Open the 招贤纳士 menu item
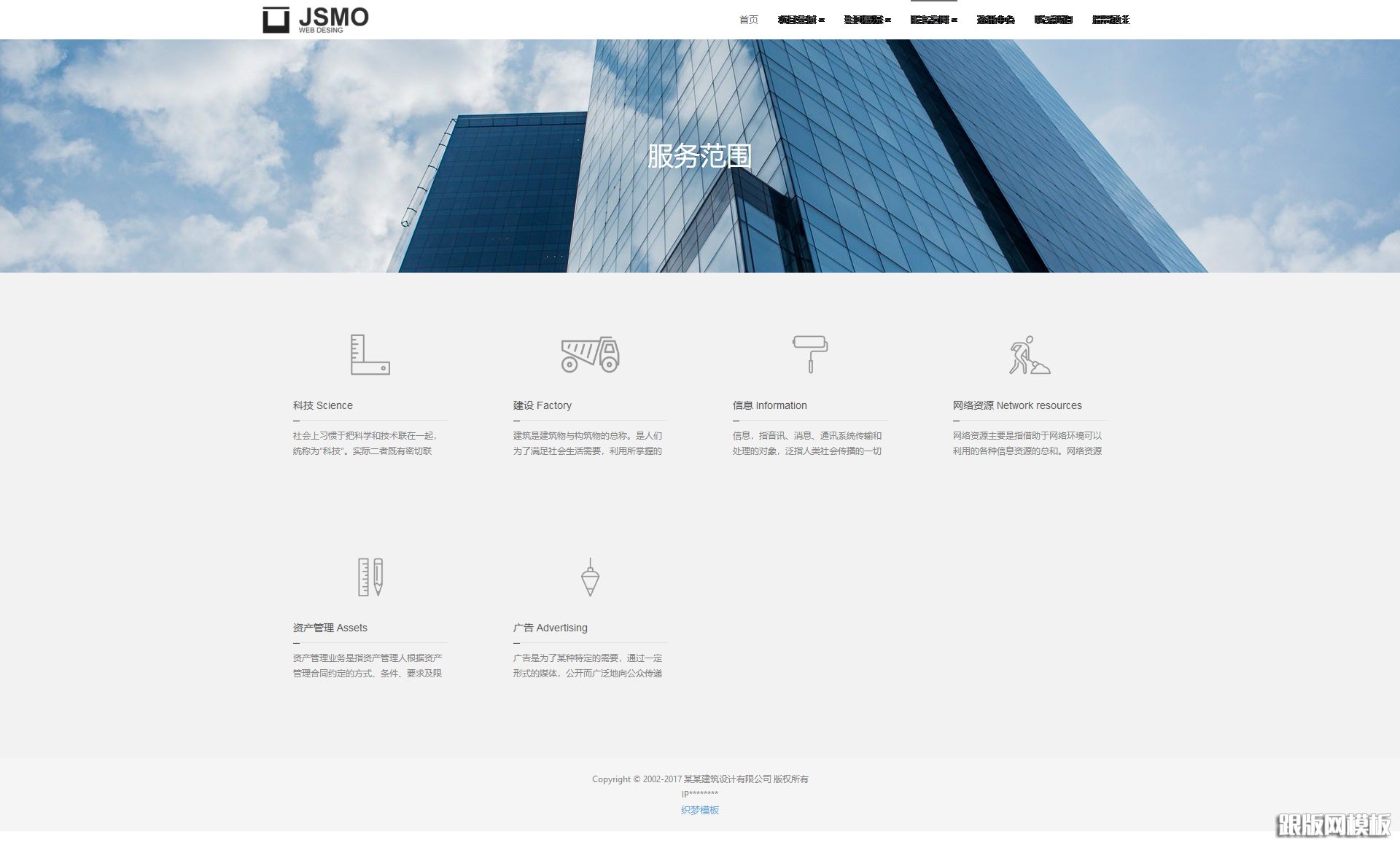 (x=1111, y=20)
